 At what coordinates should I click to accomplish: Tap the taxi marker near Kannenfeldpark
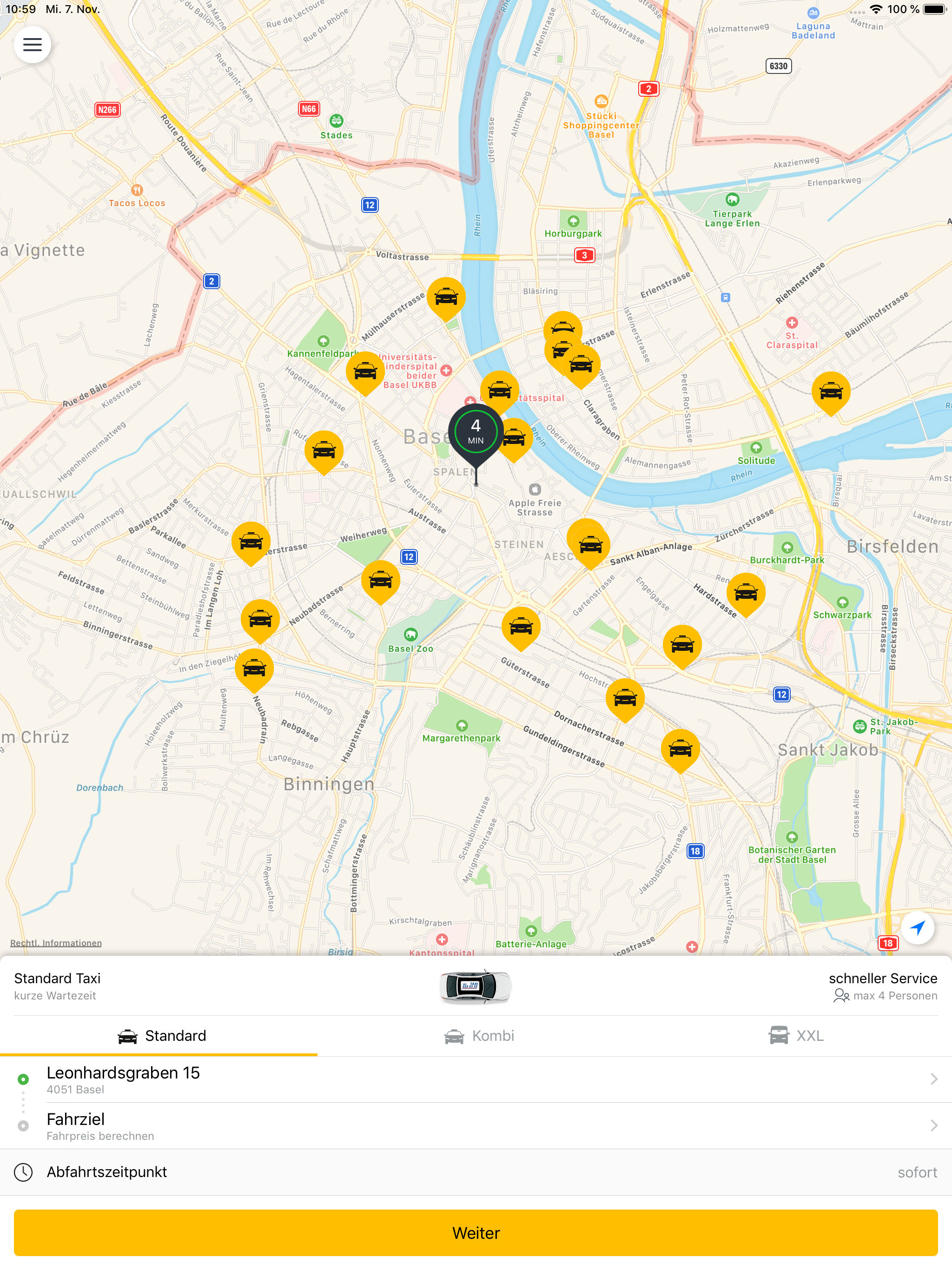tap(365, 371)
